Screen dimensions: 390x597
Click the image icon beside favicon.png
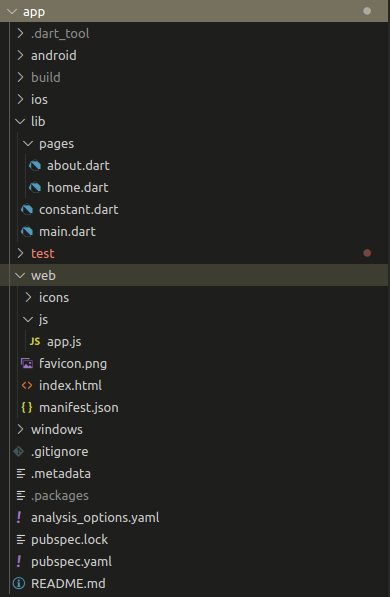coord(27,363)
